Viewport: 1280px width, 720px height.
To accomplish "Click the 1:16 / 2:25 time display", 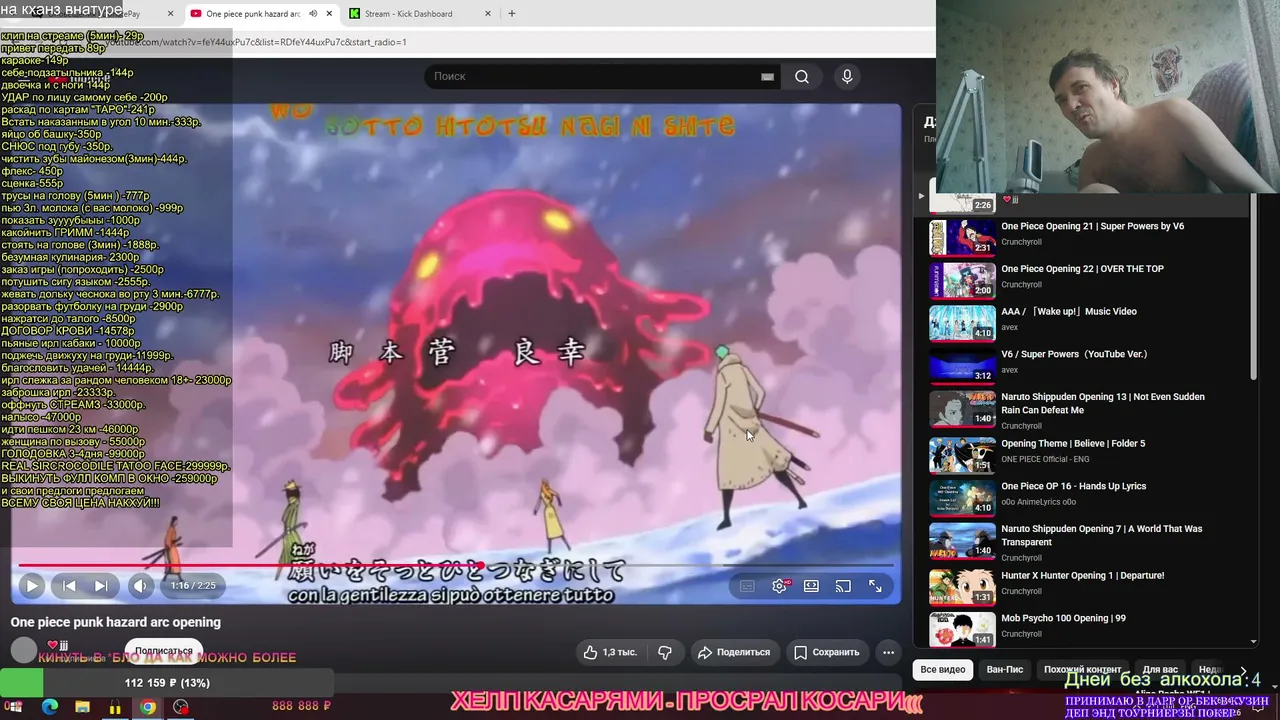I will coord(193,586).
